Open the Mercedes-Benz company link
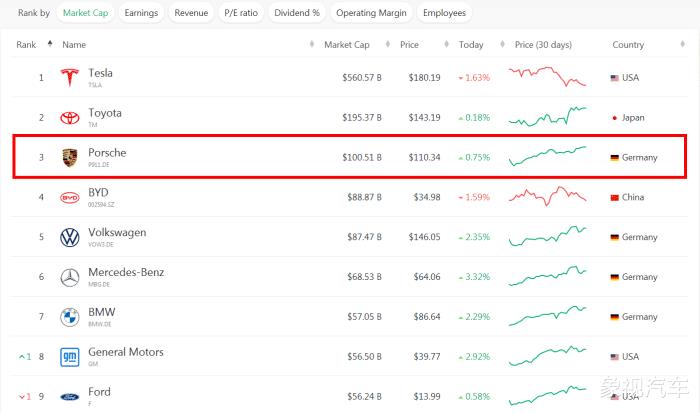This screenshot has width=700, height=413. click(x=126, y=272)
